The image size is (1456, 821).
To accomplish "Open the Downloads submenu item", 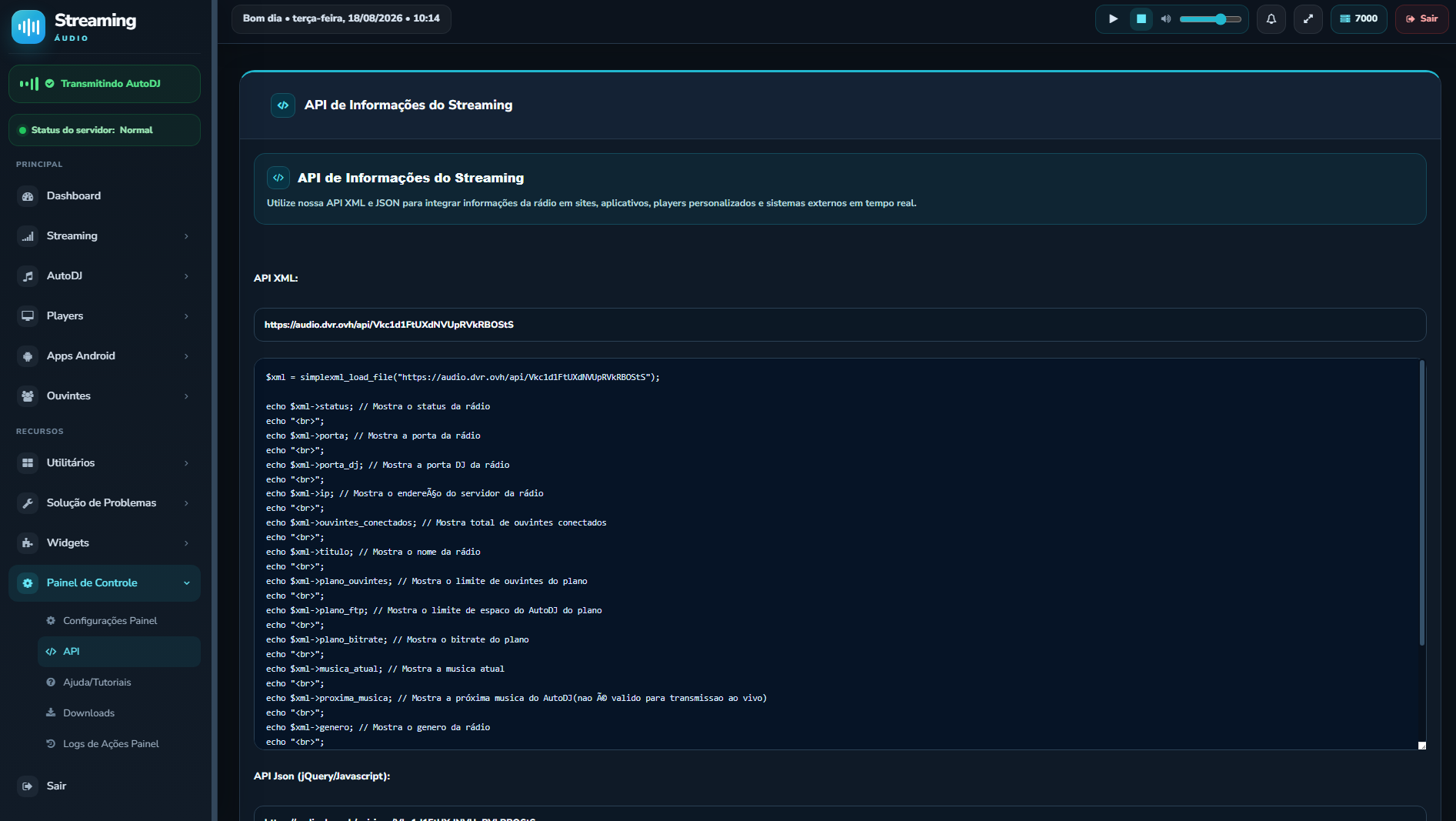I will click(x=119, y=713).
